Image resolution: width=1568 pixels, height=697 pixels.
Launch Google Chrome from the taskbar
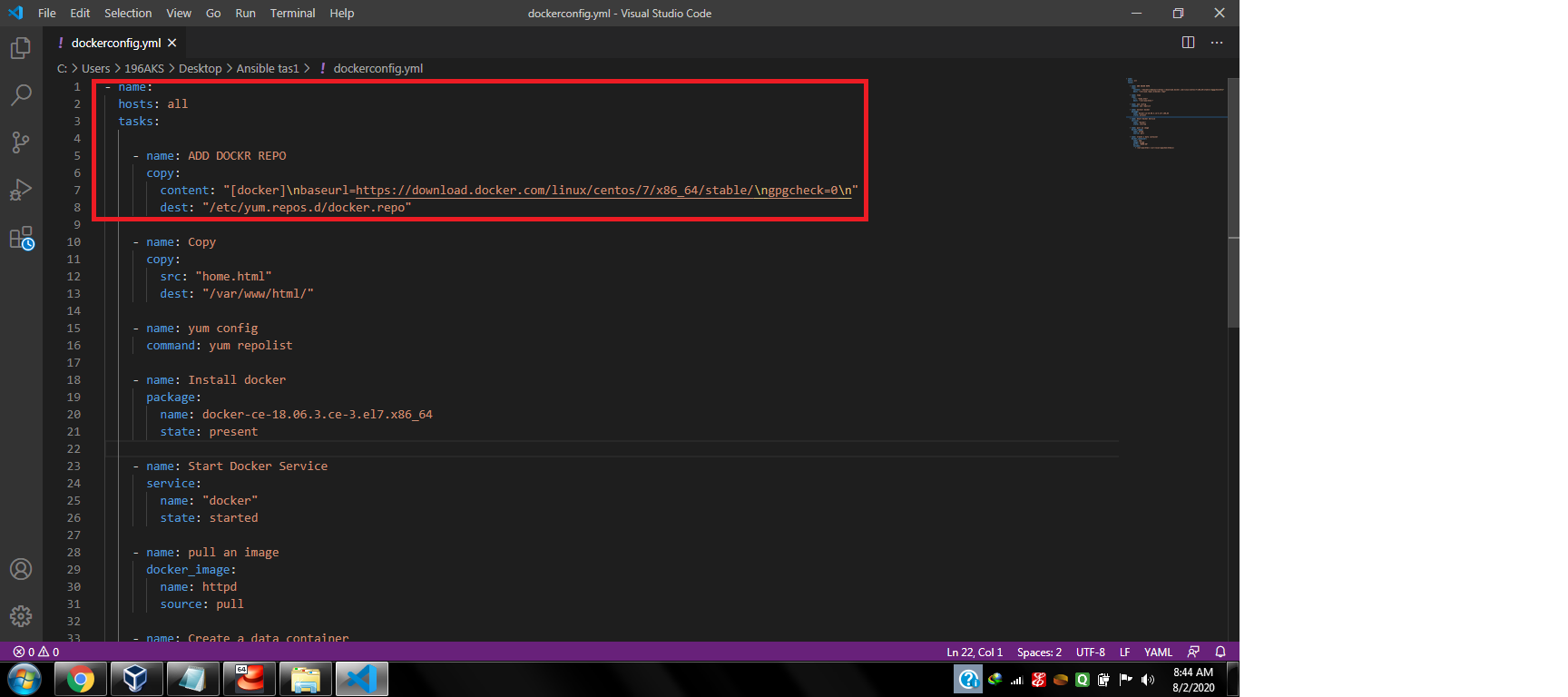81,679
